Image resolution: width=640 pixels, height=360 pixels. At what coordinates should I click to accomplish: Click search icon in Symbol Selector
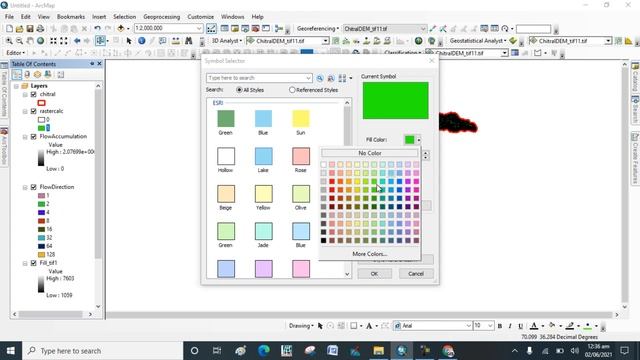pyautogui.click(x=320, y=78)
